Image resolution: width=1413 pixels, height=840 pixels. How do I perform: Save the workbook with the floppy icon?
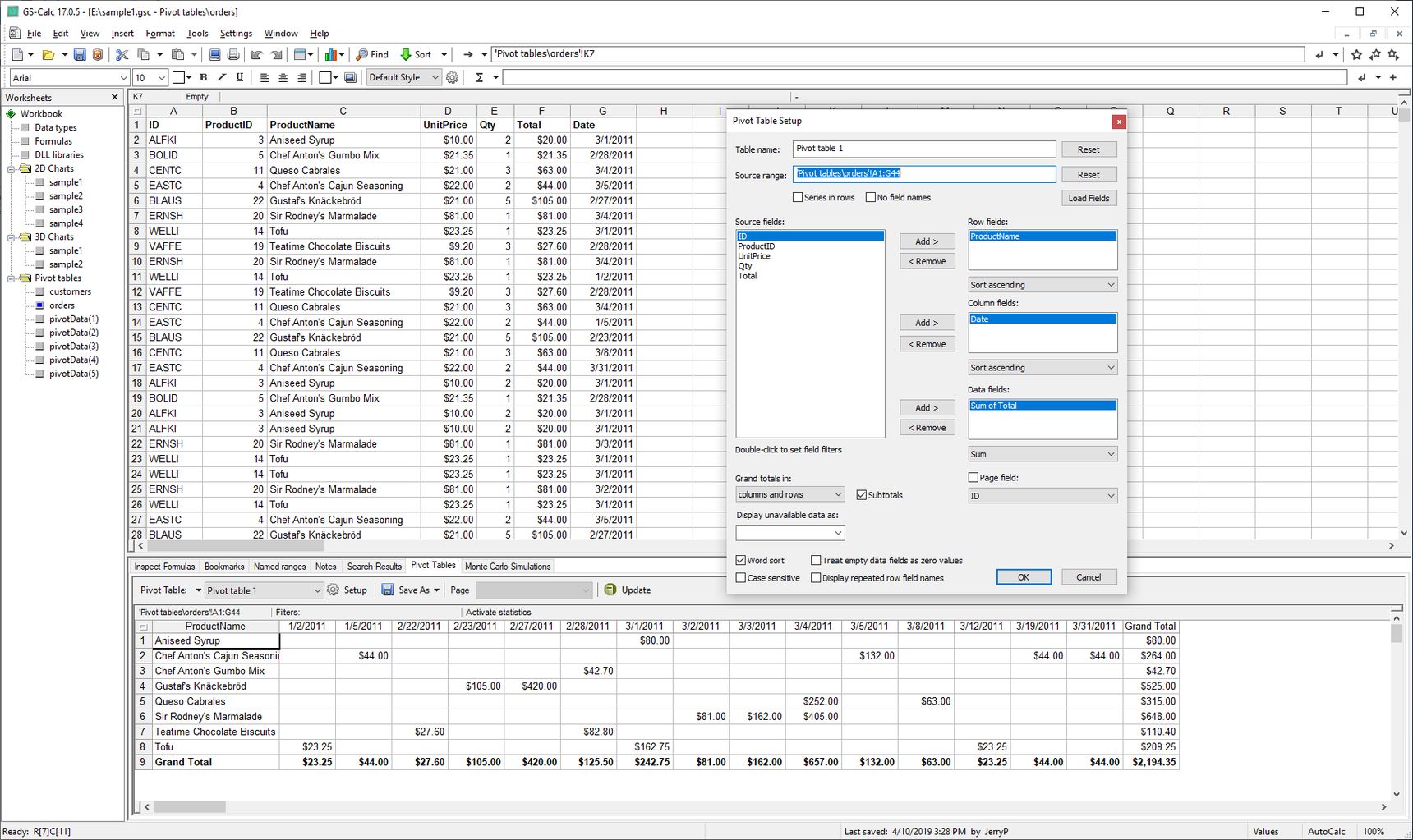(80, 54)
